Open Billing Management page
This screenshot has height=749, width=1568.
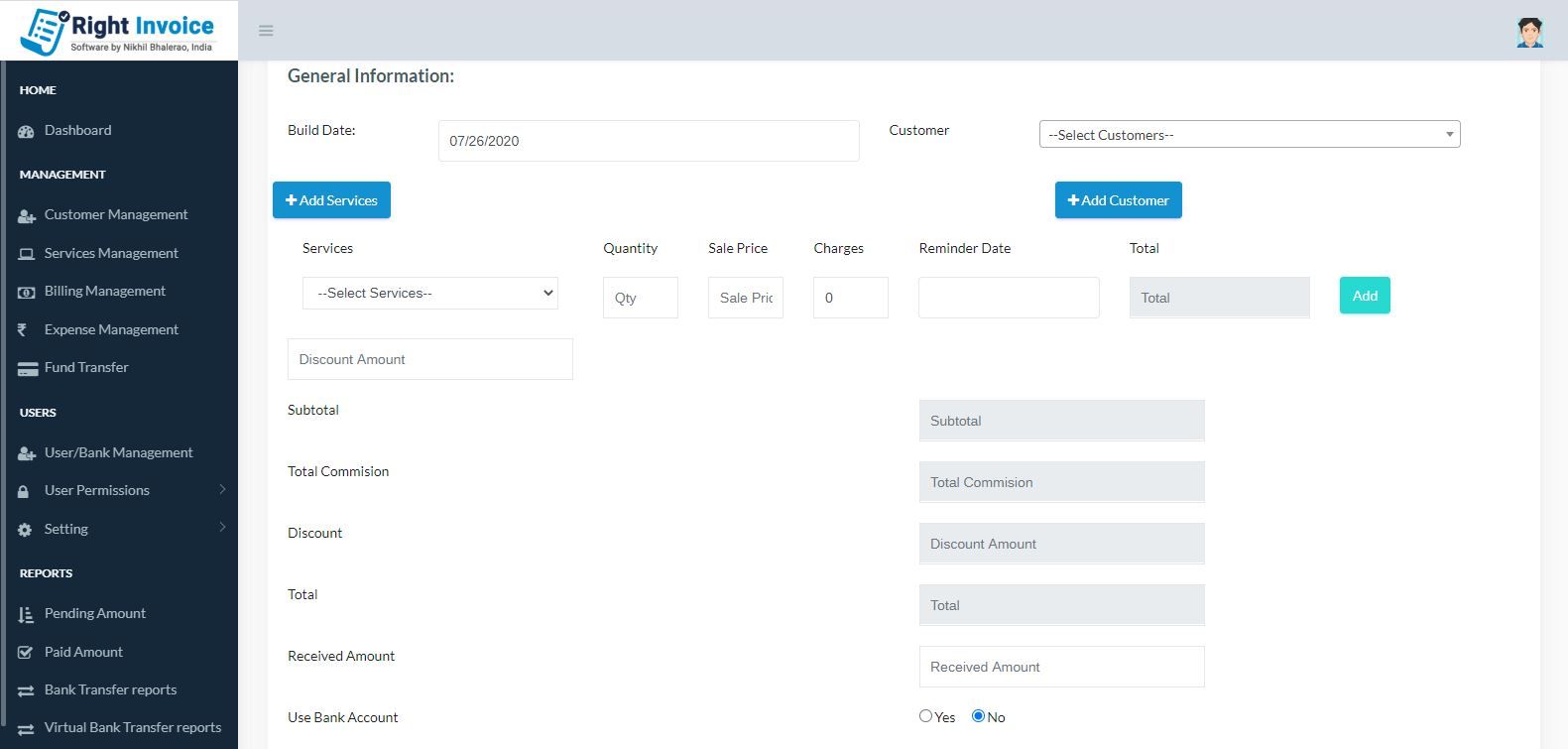105,291
